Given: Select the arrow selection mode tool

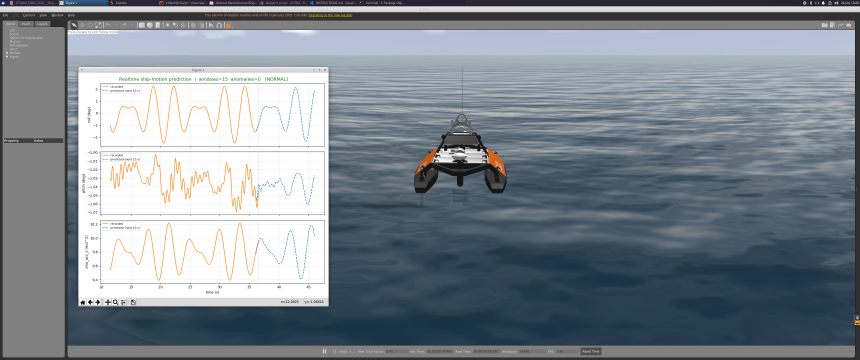Looking at the screenshot, I should (73, 25).
